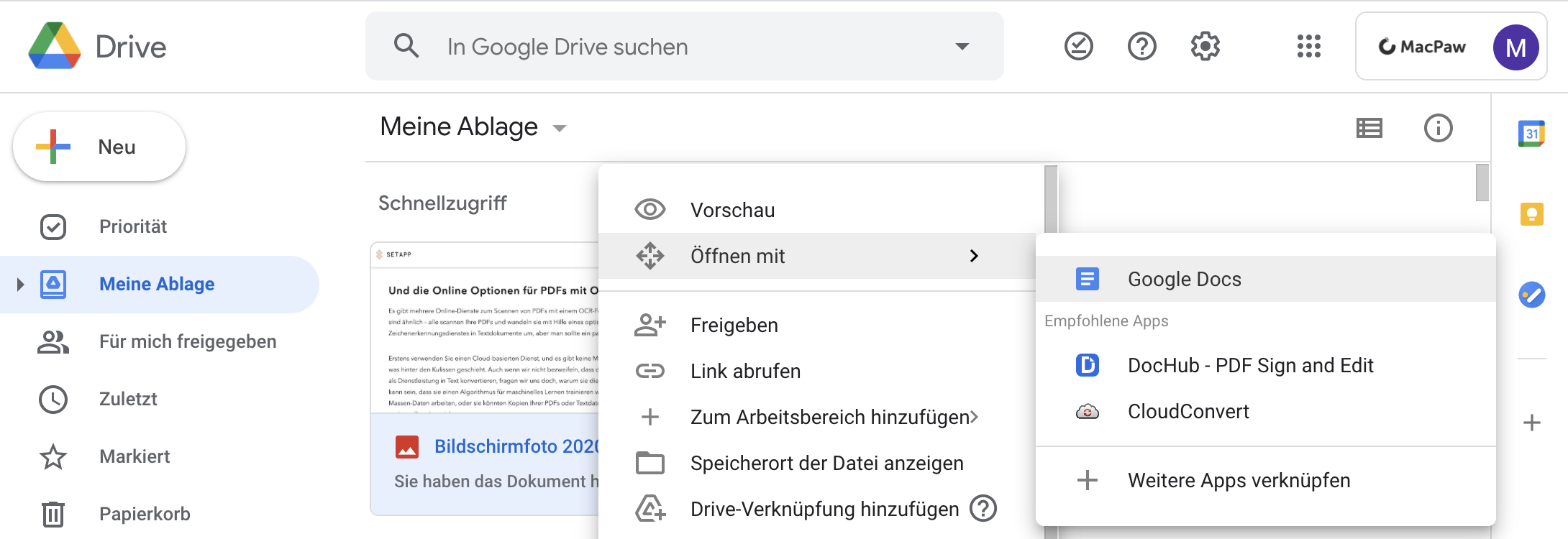Click the Freigeben person-add icon
The image size is (1568, 539).
(650, 325)
